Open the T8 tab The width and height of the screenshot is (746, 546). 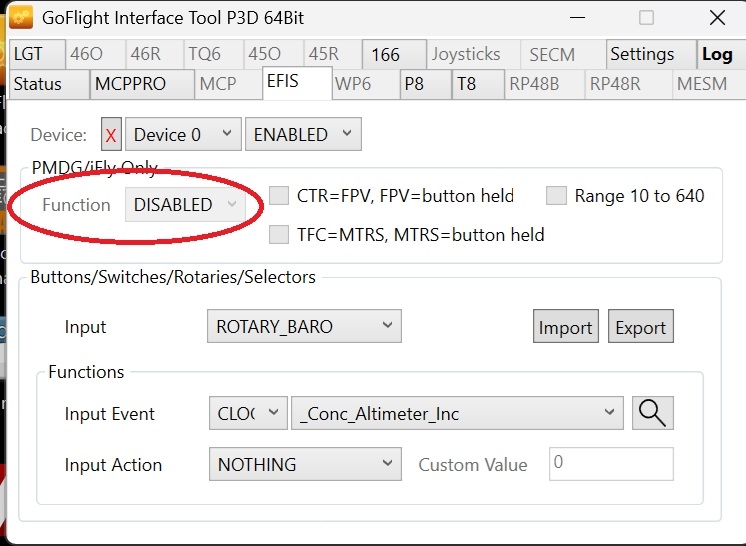pyautogui.click(x=478, y=84)
